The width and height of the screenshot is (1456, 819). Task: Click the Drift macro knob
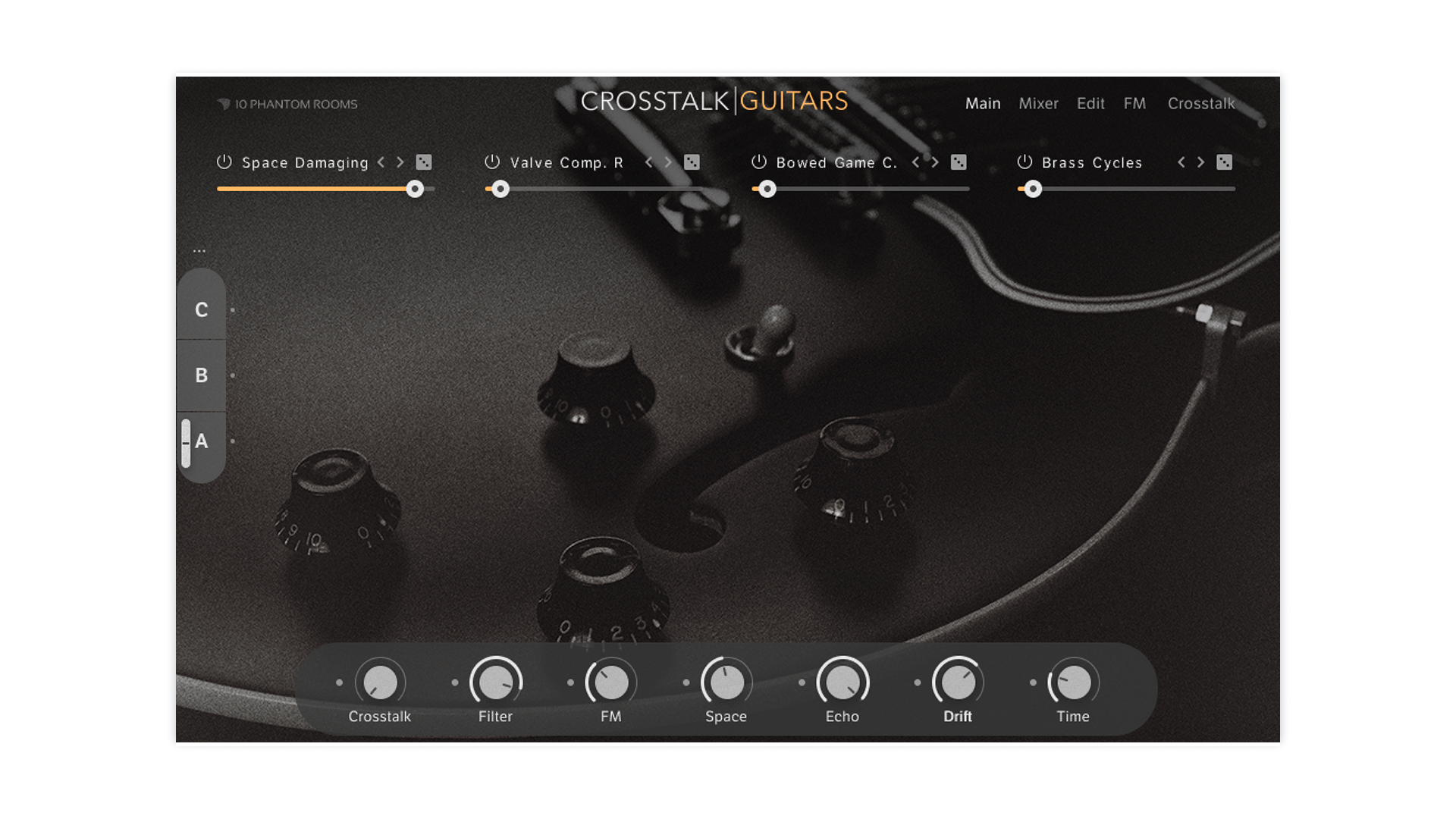958,682
